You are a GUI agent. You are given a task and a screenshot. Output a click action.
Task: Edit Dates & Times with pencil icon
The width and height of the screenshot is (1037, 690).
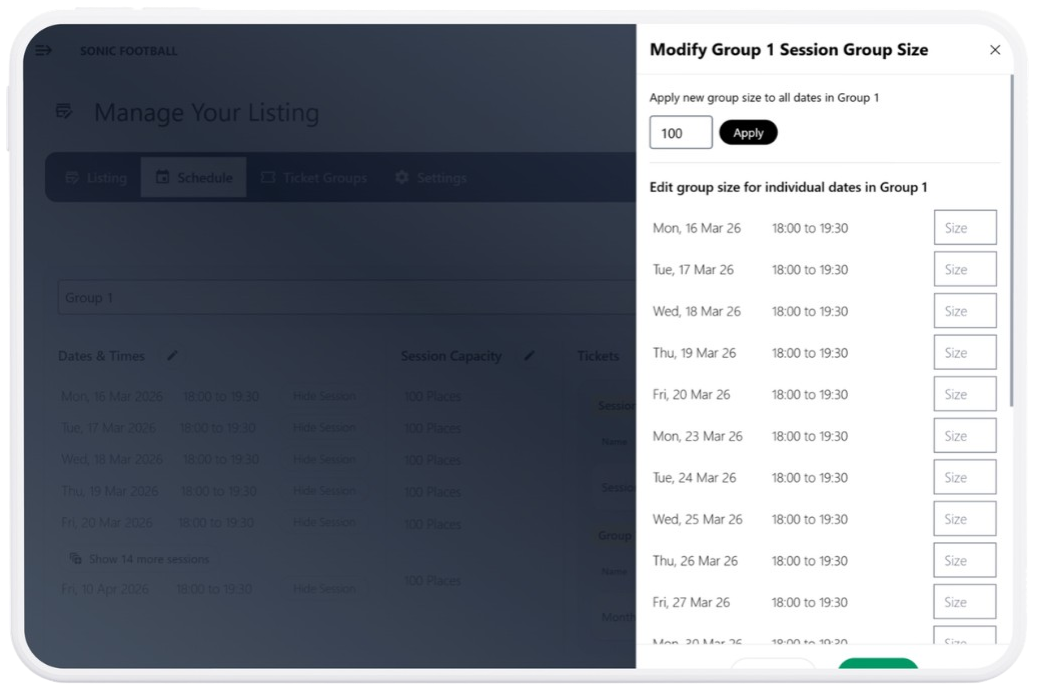(x=172, y=355)
